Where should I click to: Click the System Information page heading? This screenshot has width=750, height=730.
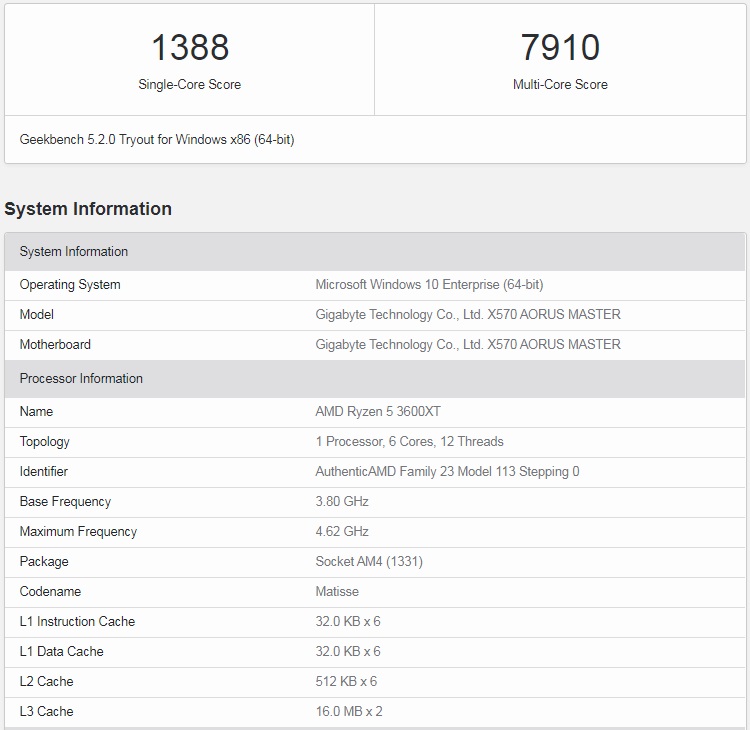[x=88, y=209]
